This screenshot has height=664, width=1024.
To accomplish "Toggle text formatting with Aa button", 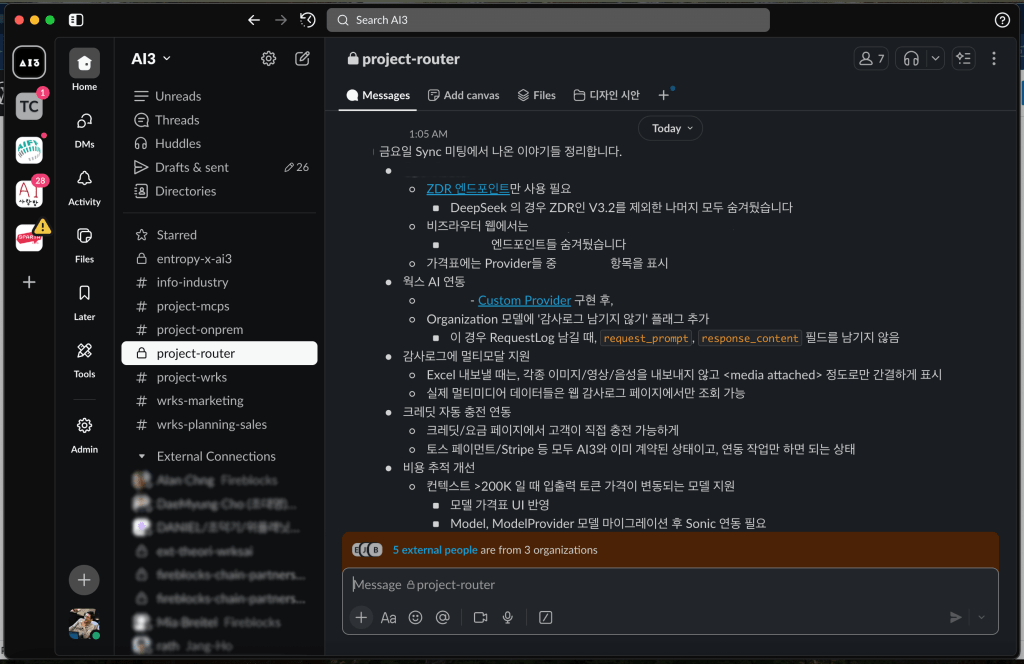I will 389,618.
